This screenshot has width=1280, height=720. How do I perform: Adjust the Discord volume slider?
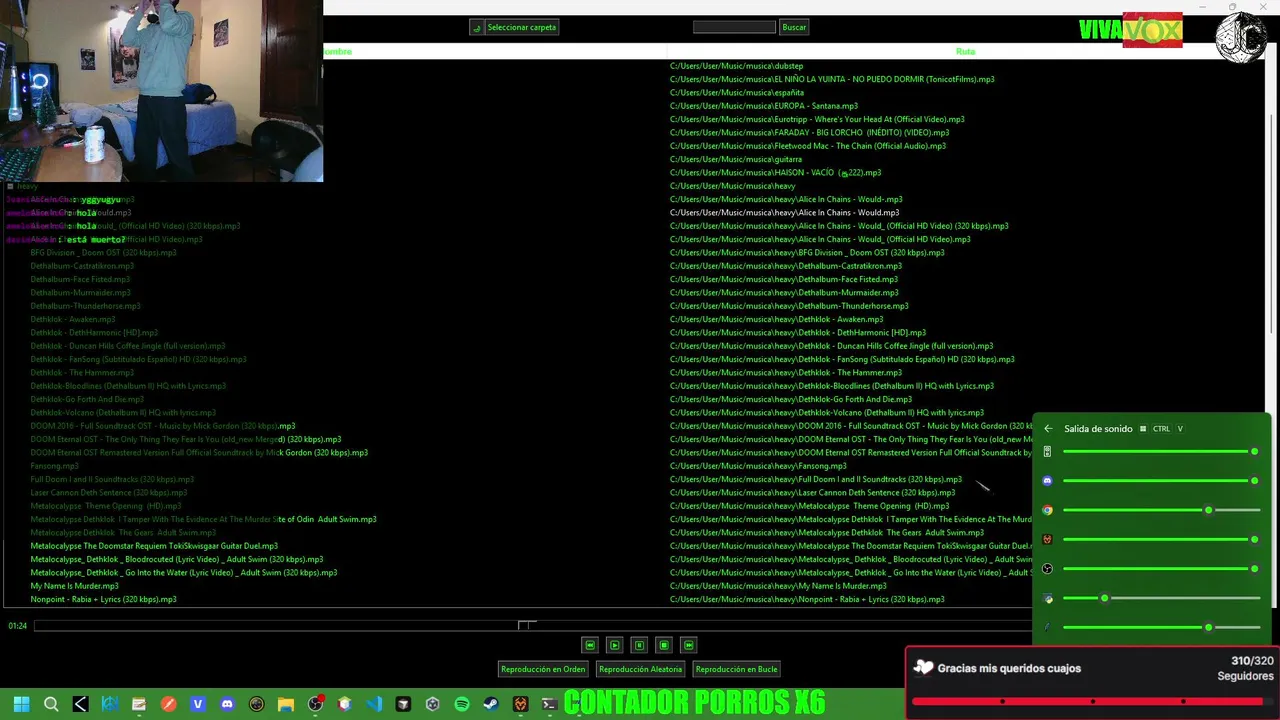pyautogui.click(x=1160, y=481)
